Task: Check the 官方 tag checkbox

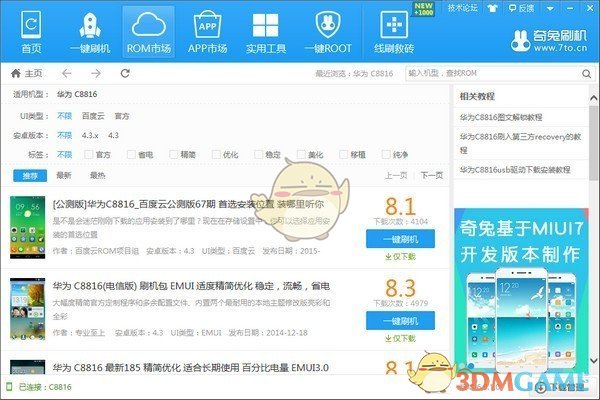Action: coord(88,154)
